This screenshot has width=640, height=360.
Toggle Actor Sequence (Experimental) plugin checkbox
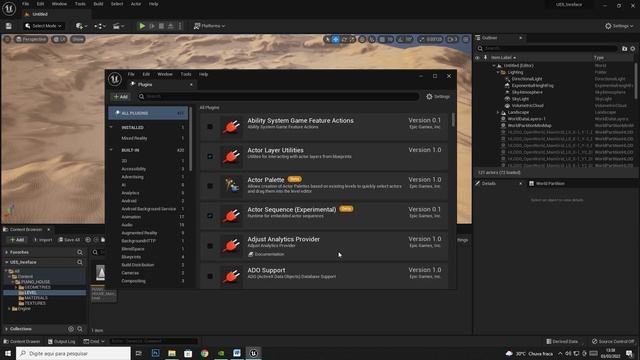pyautogui.click(x=210, y=216)
